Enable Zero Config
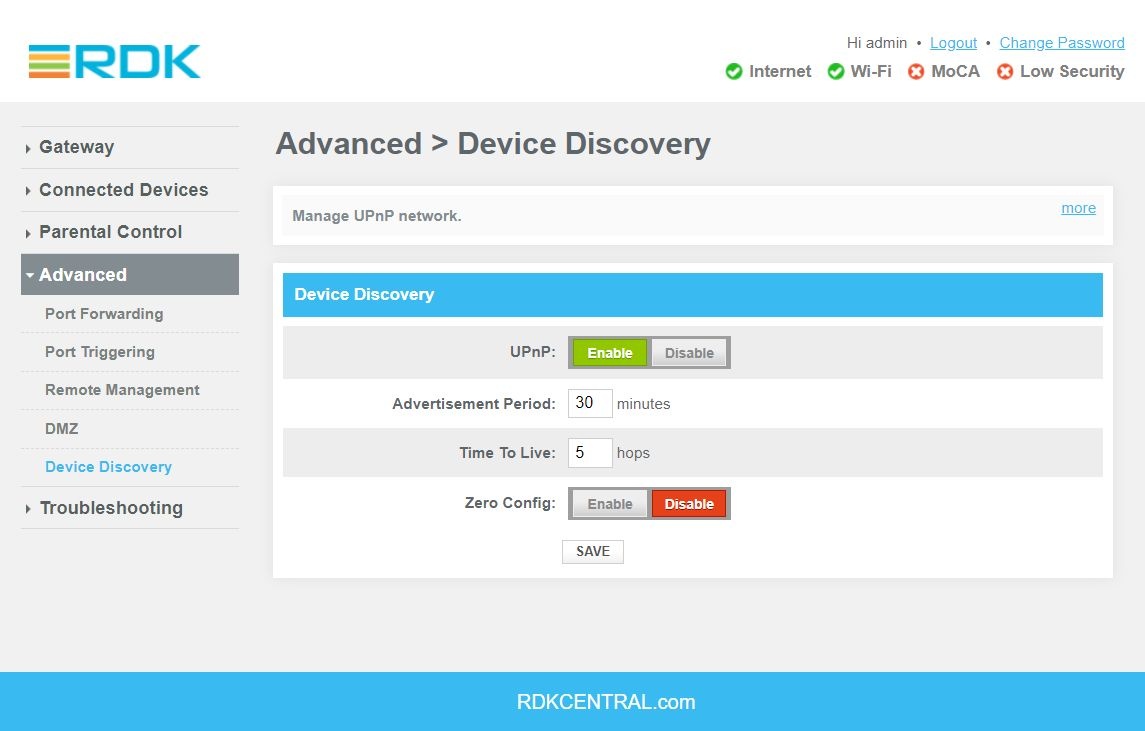Image resolution: width=1145 pixels, height=731 pixels. pyautogui.click(x=609, y=504)
